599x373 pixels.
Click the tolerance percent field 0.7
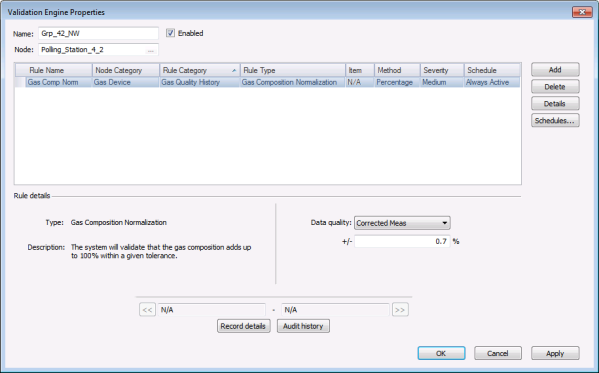(x=402, y=242)
